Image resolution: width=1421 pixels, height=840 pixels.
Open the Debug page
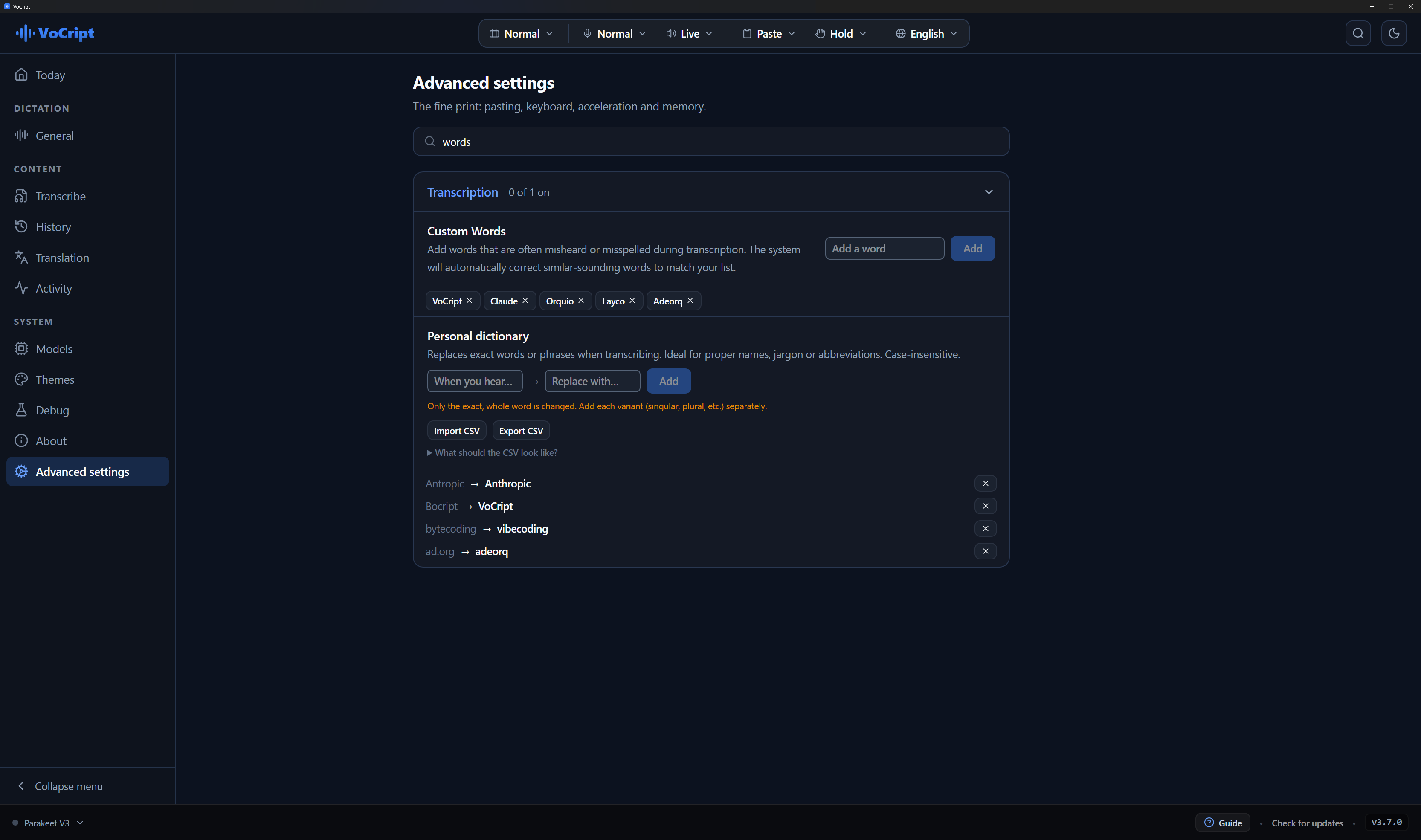pos(88,410)
